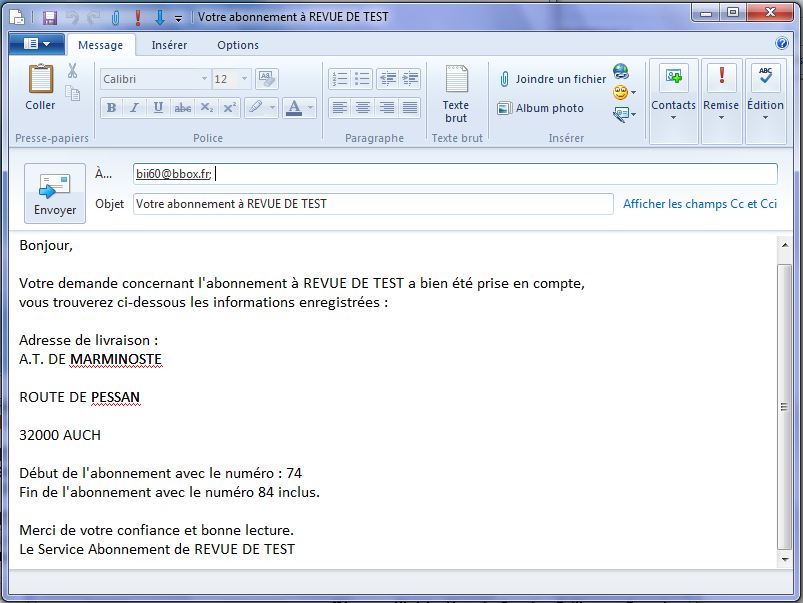The image size is (803, 603).
Task: Expand the Remise delivery dropdown
Action: 721,118
